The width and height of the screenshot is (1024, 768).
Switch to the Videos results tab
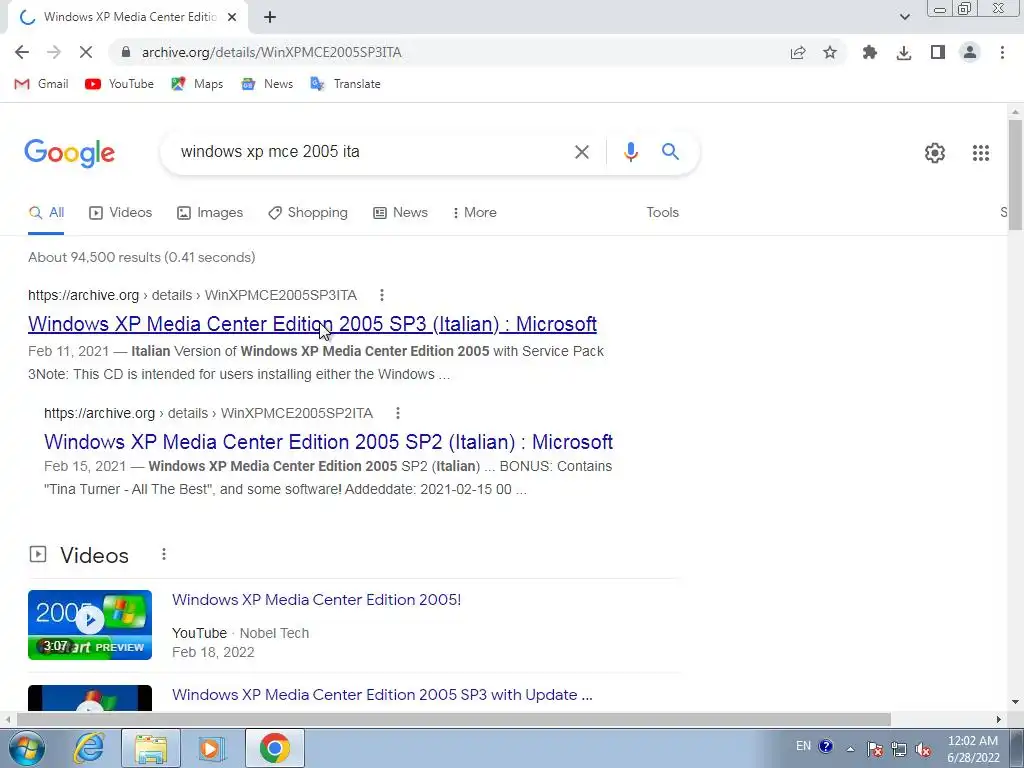point(120,213)
